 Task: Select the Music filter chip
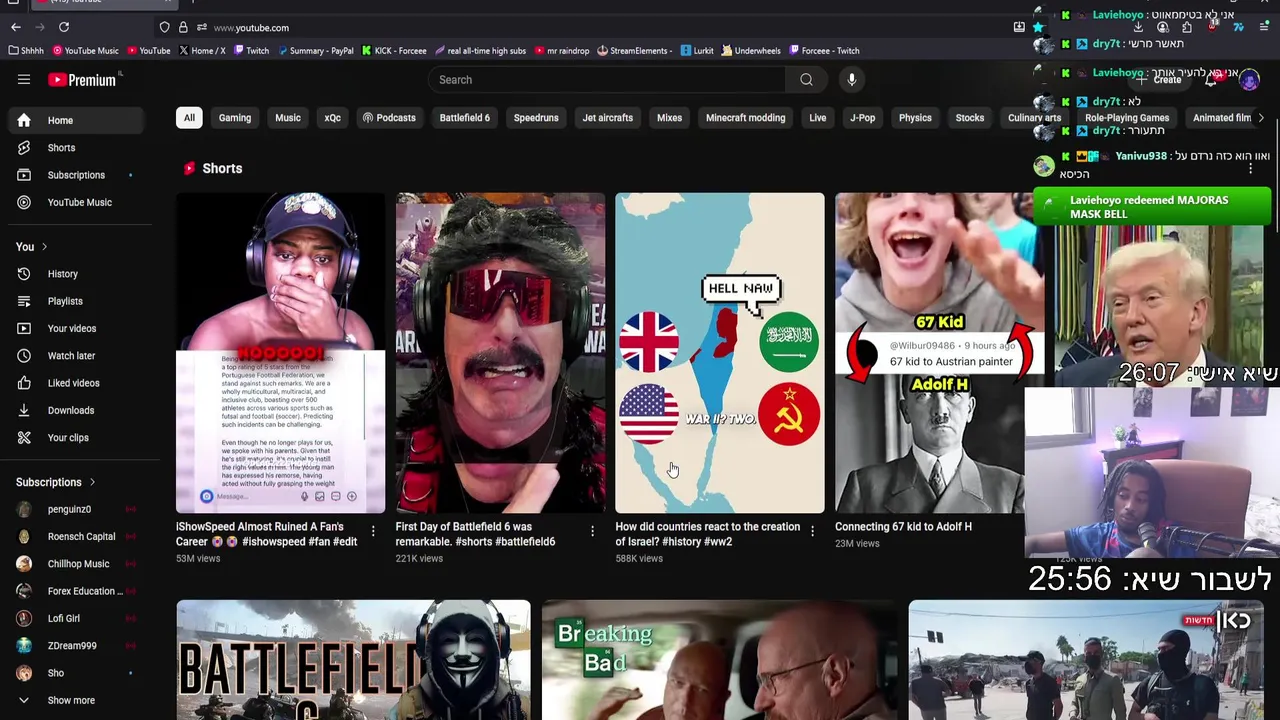coord(288,118)
